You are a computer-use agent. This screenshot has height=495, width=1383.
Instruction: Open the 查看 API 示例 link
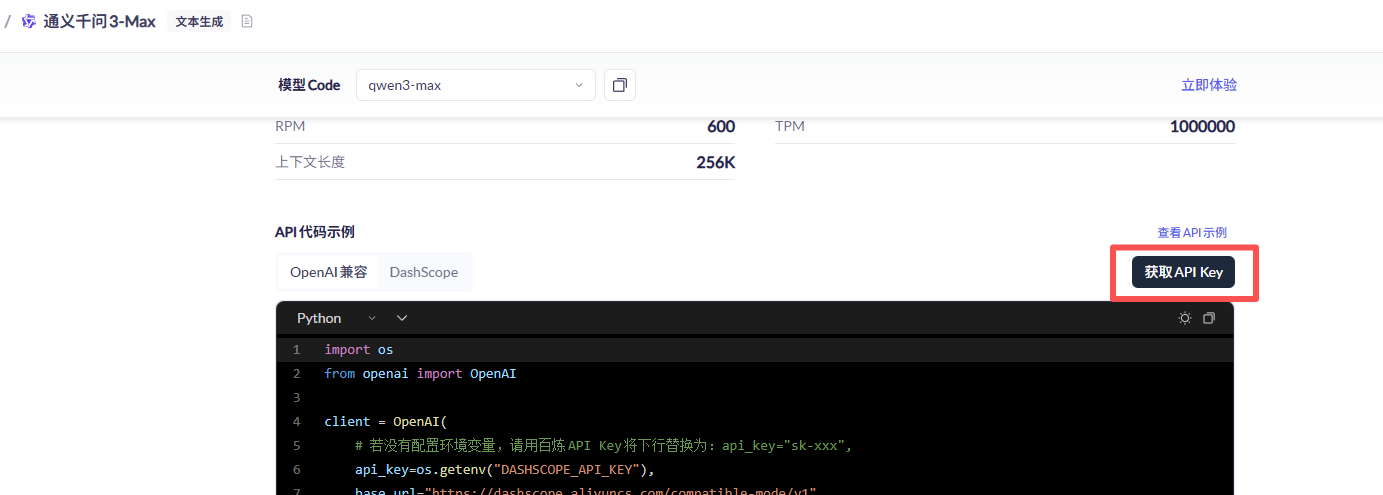point(1192,232)
